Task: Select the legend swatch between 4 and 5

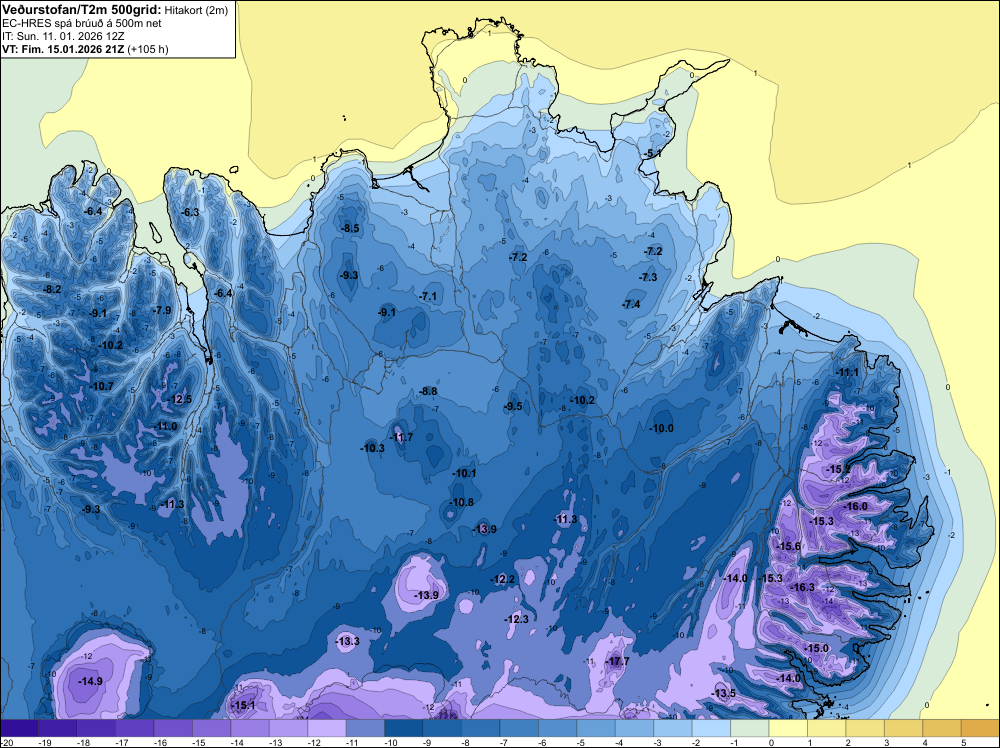Action: [x=942, y=728]
